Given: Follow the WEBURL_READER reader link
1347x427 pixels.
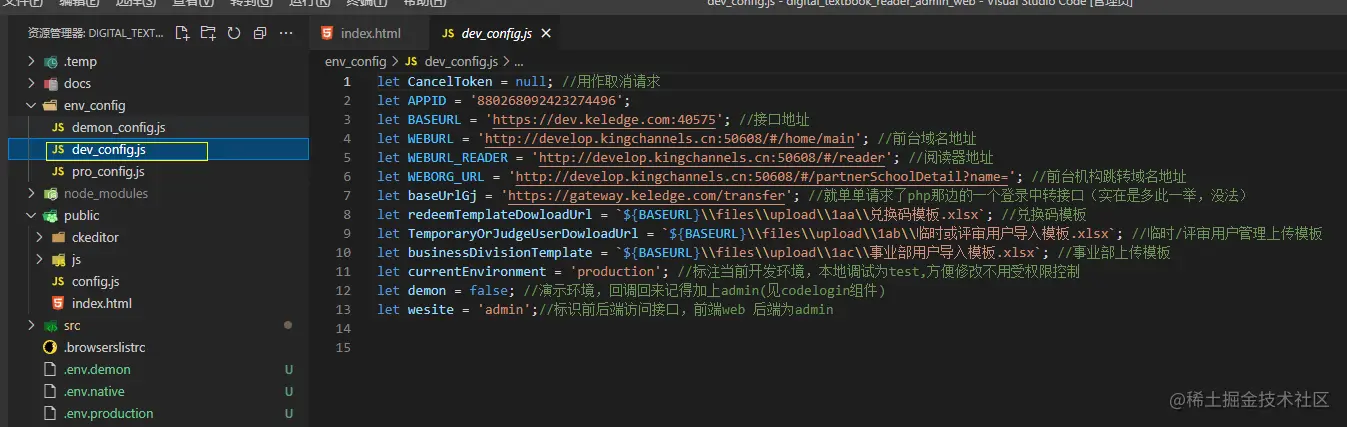Looking at the screenshot, I should [713, 157].
